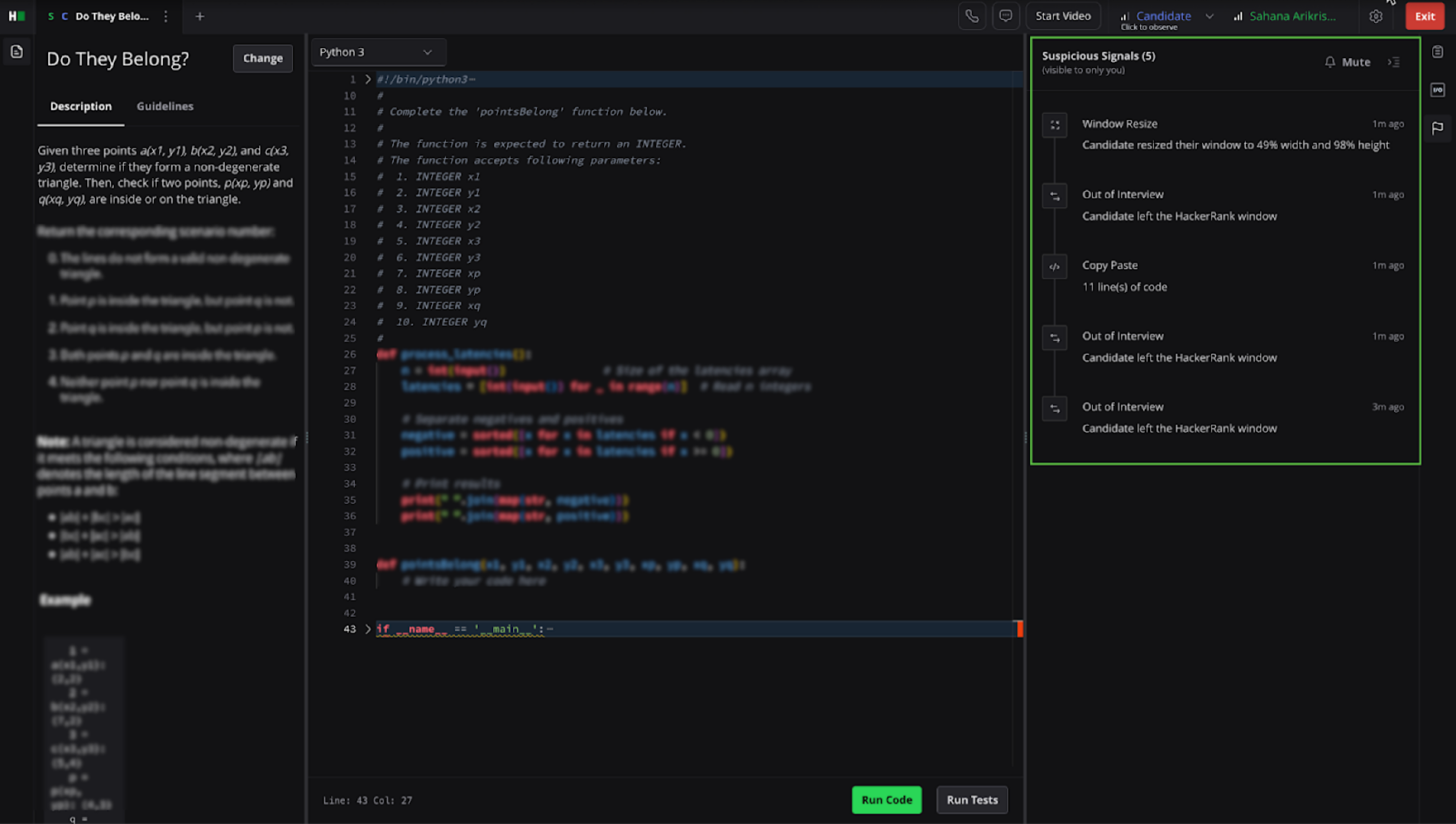Screen dimensions: 1456x824
Task: Open the notes clipboard icon on right sidebar
Action: pyautogui.click(x=1437, y=52)
